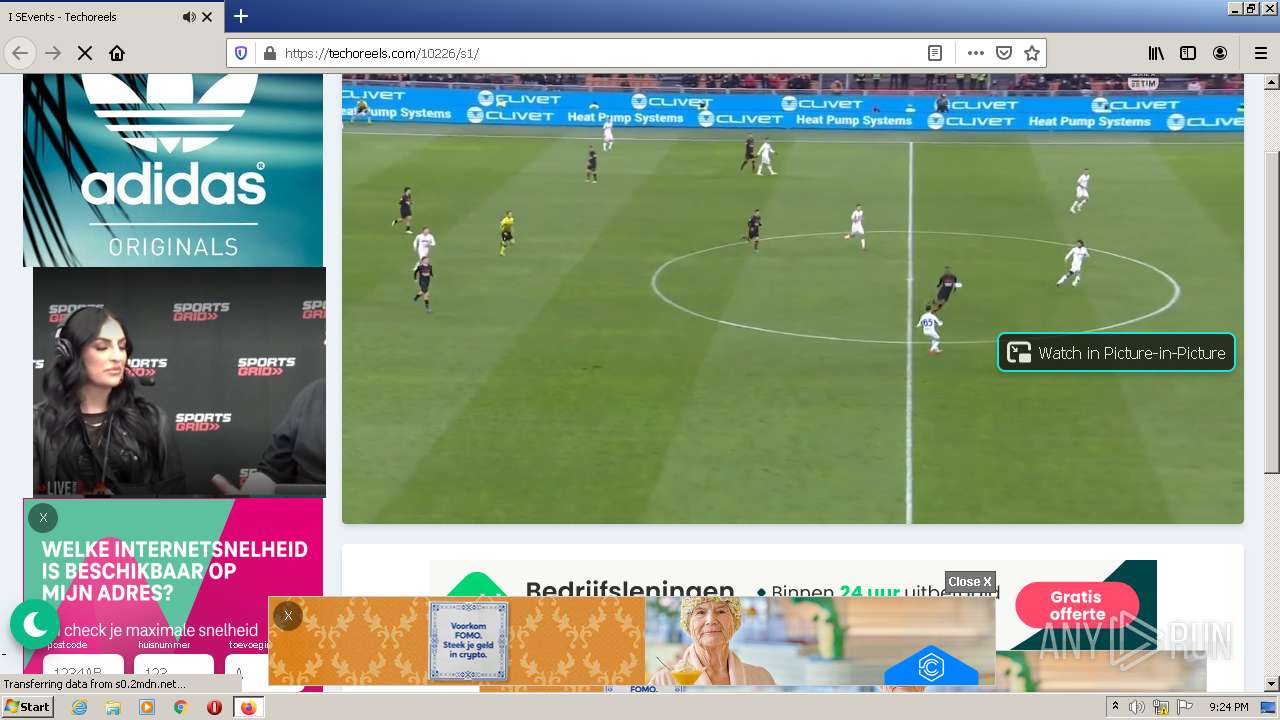Viewport: 1280px width, 720px height.
Task: Click the blue crypto logo badge
Action: (931, 666)
